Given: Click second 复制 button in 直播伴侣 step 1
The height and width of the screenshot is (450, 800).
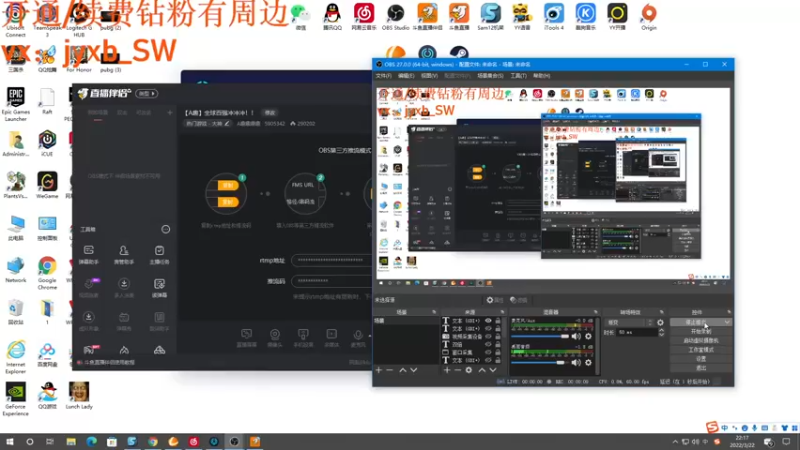Looking at the screenshot, I should click(x=228, y=202).
